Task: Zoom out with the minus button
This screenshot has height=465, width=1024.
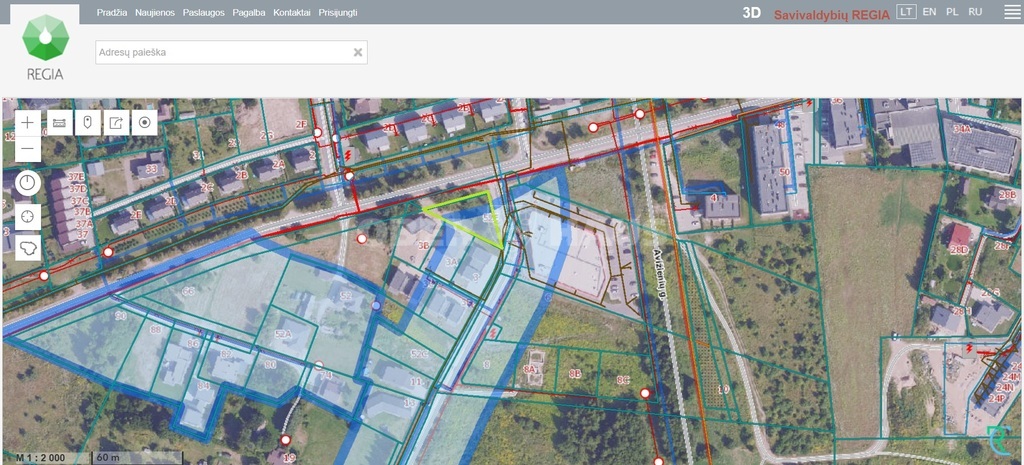Action: pyautogui.click(x=27, y=149)
